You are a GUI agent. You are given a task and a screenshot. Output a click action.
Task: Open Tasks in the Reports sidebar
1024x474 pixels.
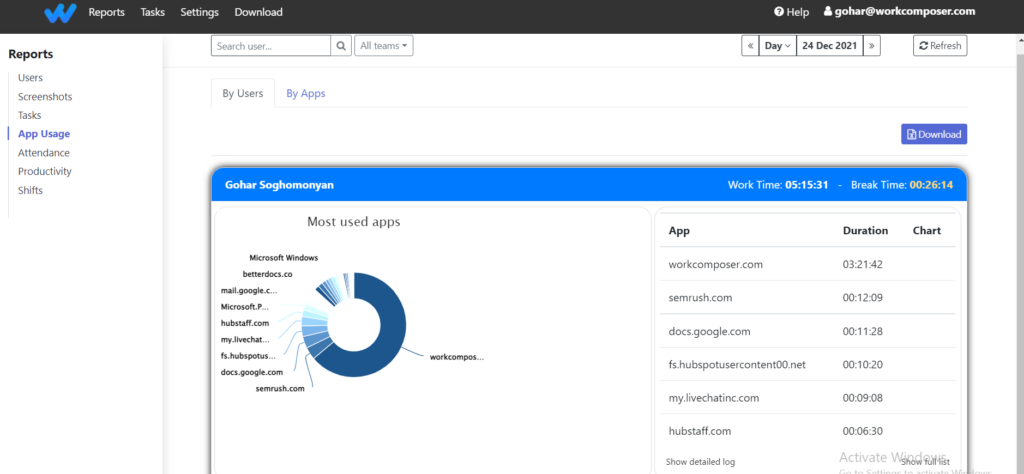point(29,116)
